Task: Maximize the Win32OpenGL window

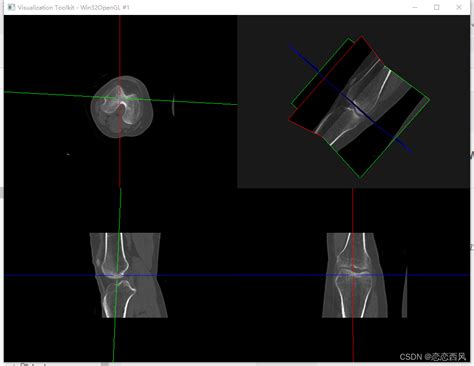Action: [x=437, y=7]
